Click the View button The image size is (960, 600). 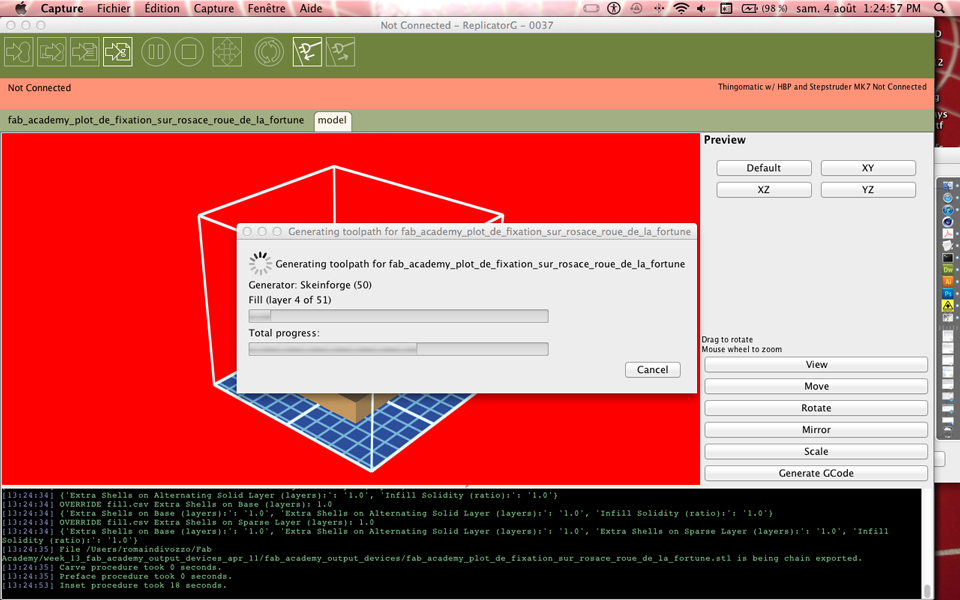click(x=816, y=364)
